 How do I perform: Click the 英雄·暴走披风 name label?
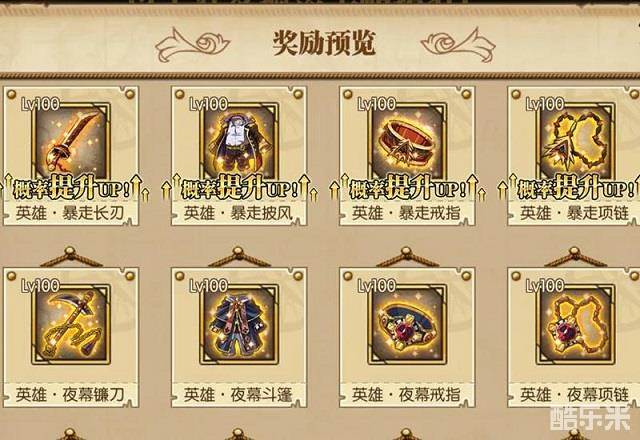(x=238, y=213)
